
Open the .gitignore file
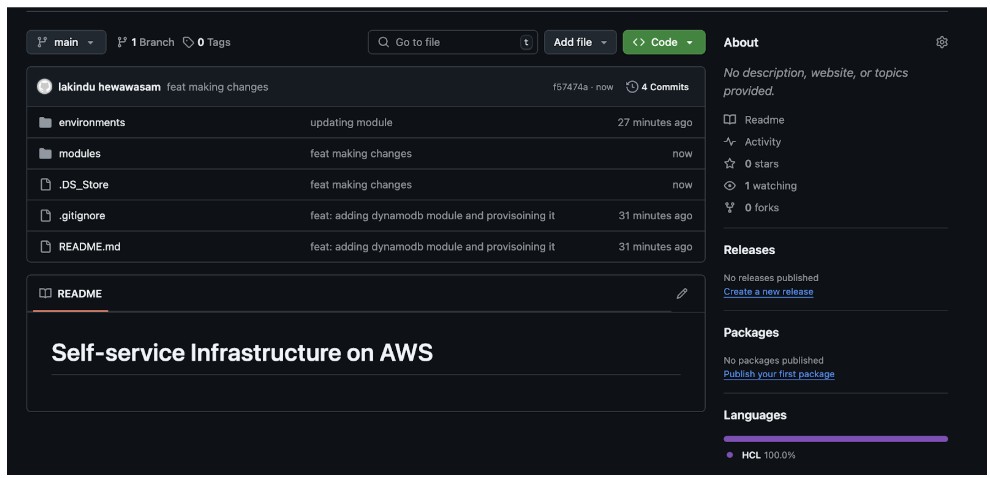point(82,215)
